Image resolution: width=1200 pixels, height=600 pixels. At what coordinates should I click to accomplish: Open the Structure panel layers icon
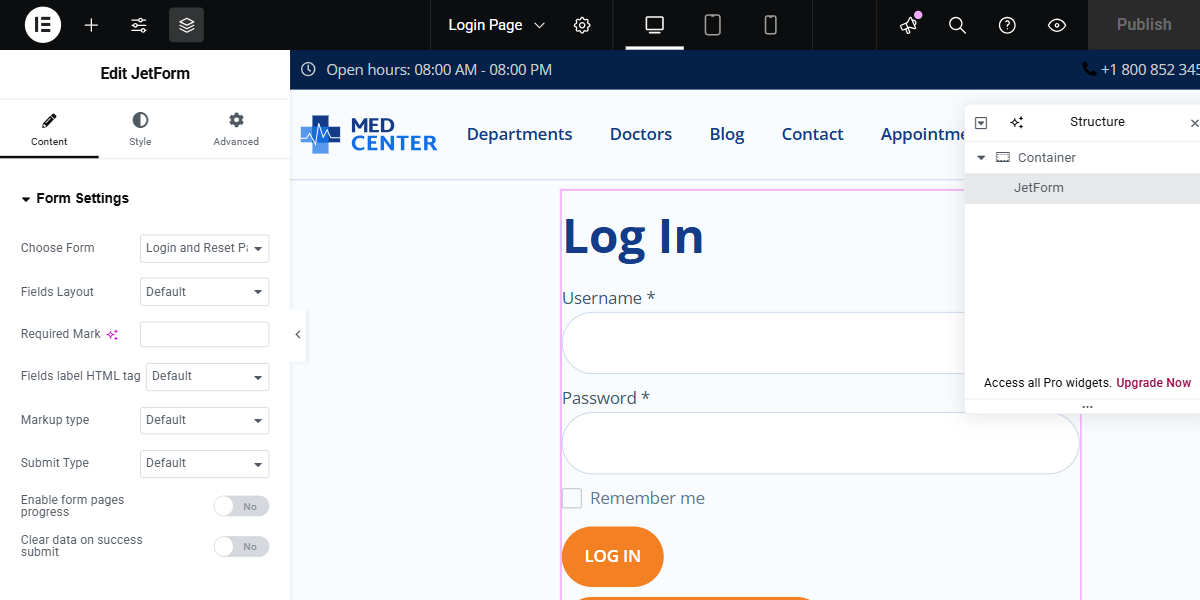point(186,24)
